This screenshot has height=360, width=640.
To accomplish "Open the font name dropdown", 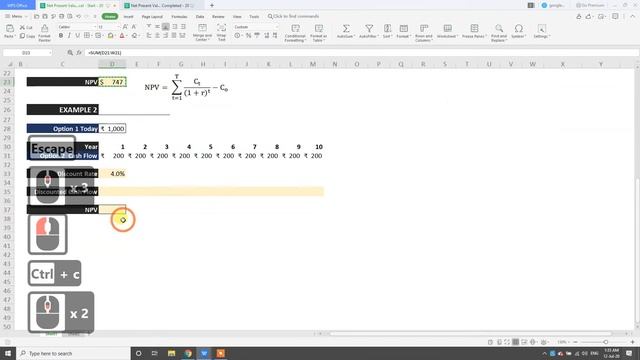I will 95,27.
